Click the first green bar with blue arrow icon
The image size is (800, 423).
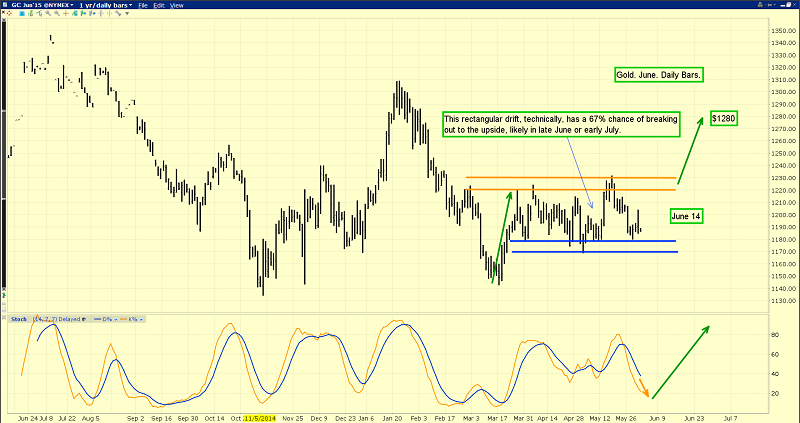tap(83, 13)
